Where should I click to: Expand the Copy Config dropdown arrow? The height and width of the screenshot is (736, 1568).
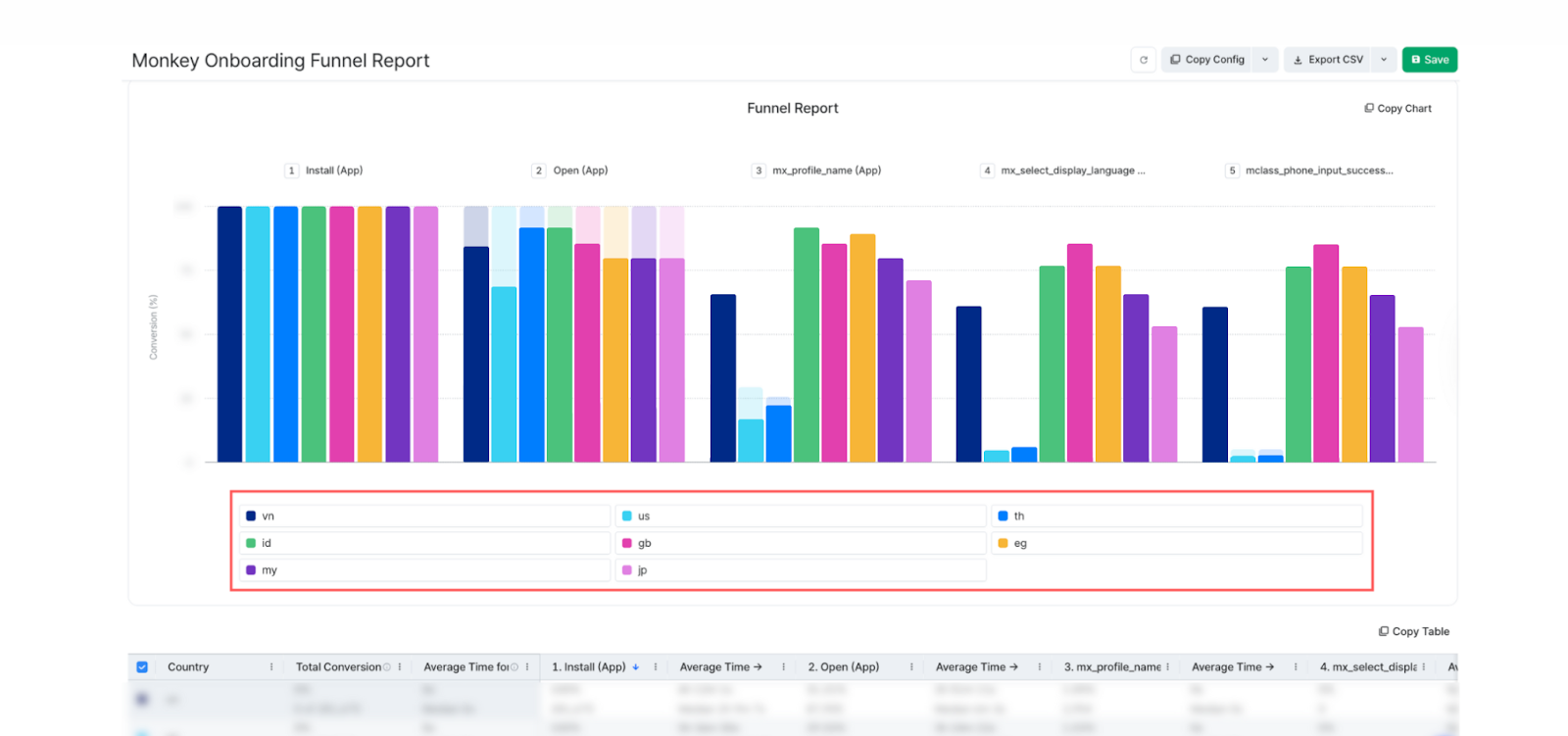point(1265,60)
